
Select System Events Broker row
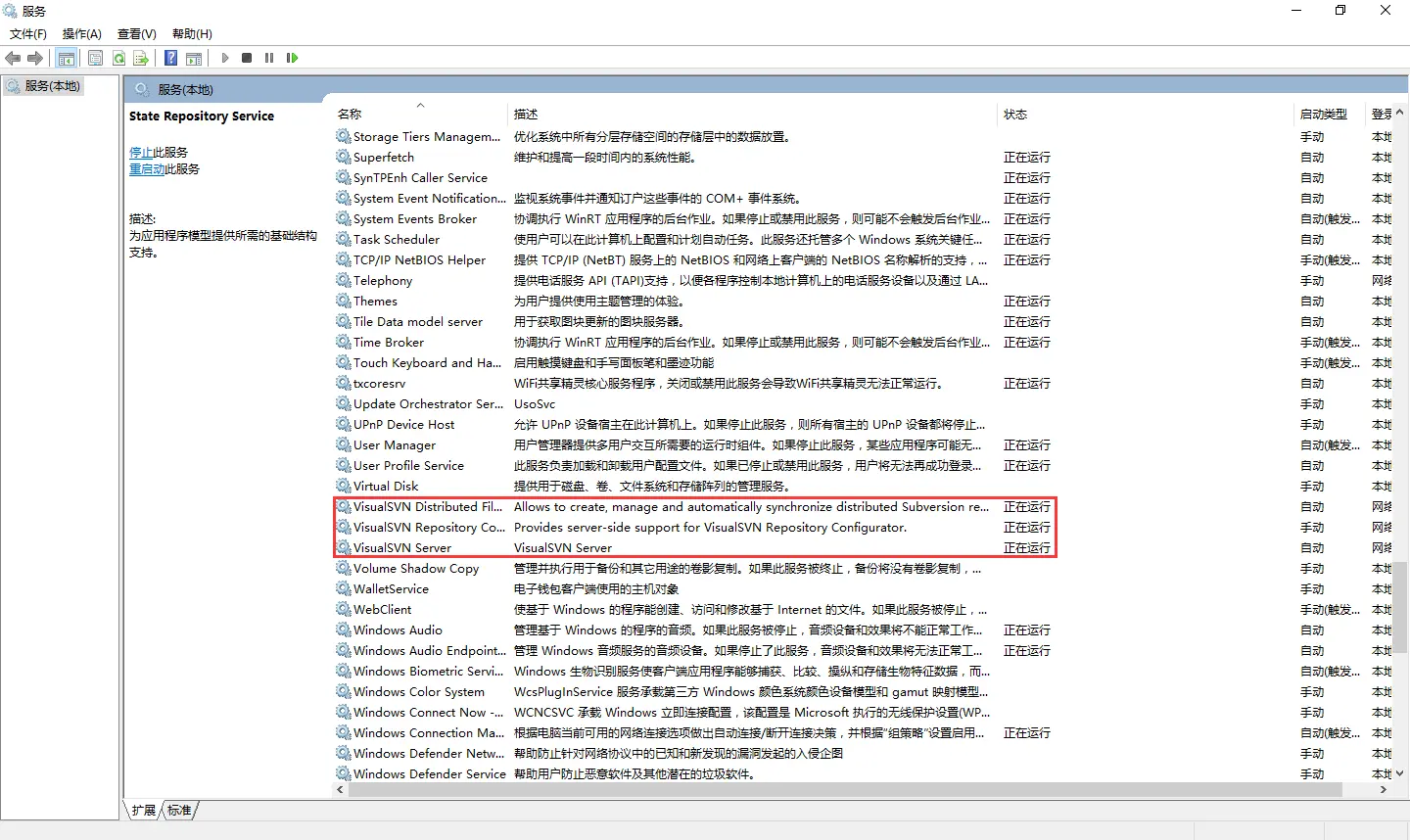pyautogui.click(x=863, y=218)
